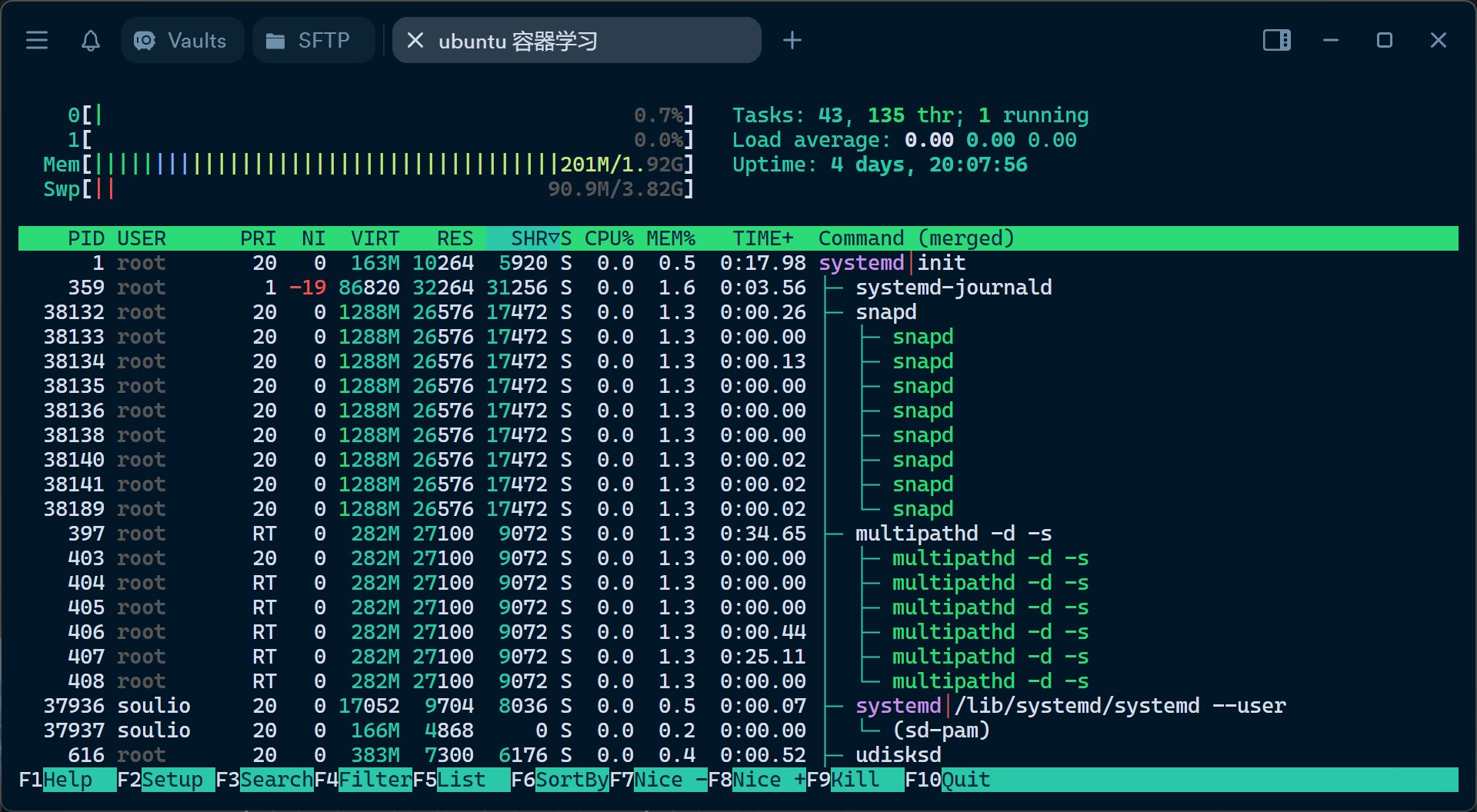Select the udisksd process row
The height and width of the screenshot is (812, 1477).
(x=738, y=755)
